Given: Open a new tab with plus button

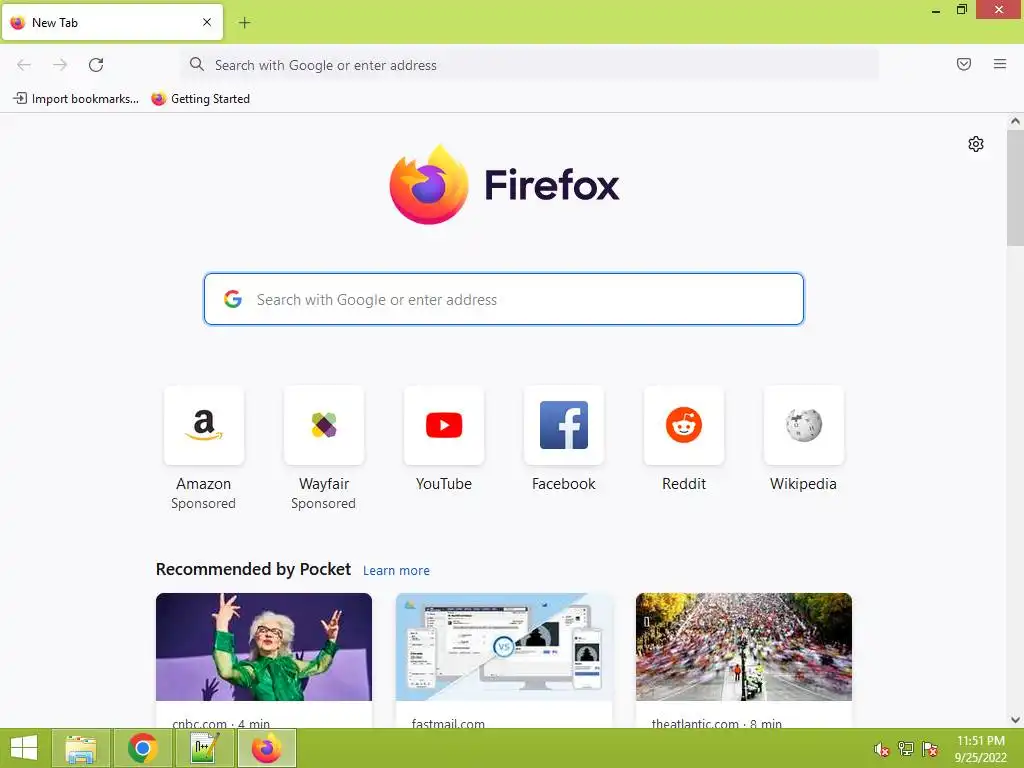Looking at the screenshot, I should (244, 23).
